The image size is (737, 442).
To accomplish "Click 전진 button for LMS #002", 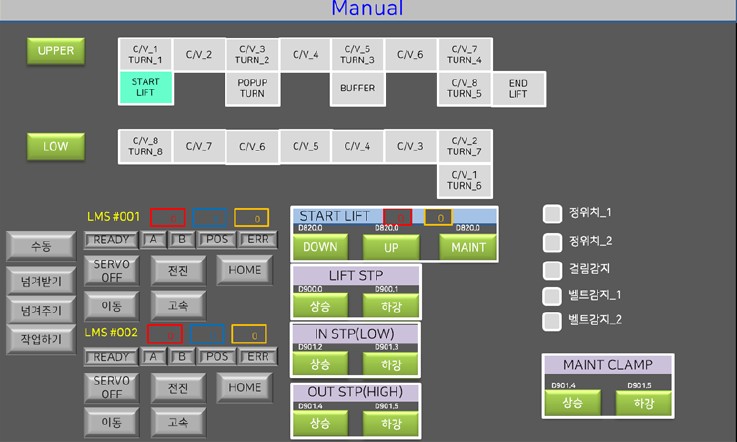I will pyautogui.click(x=178, y=387).
